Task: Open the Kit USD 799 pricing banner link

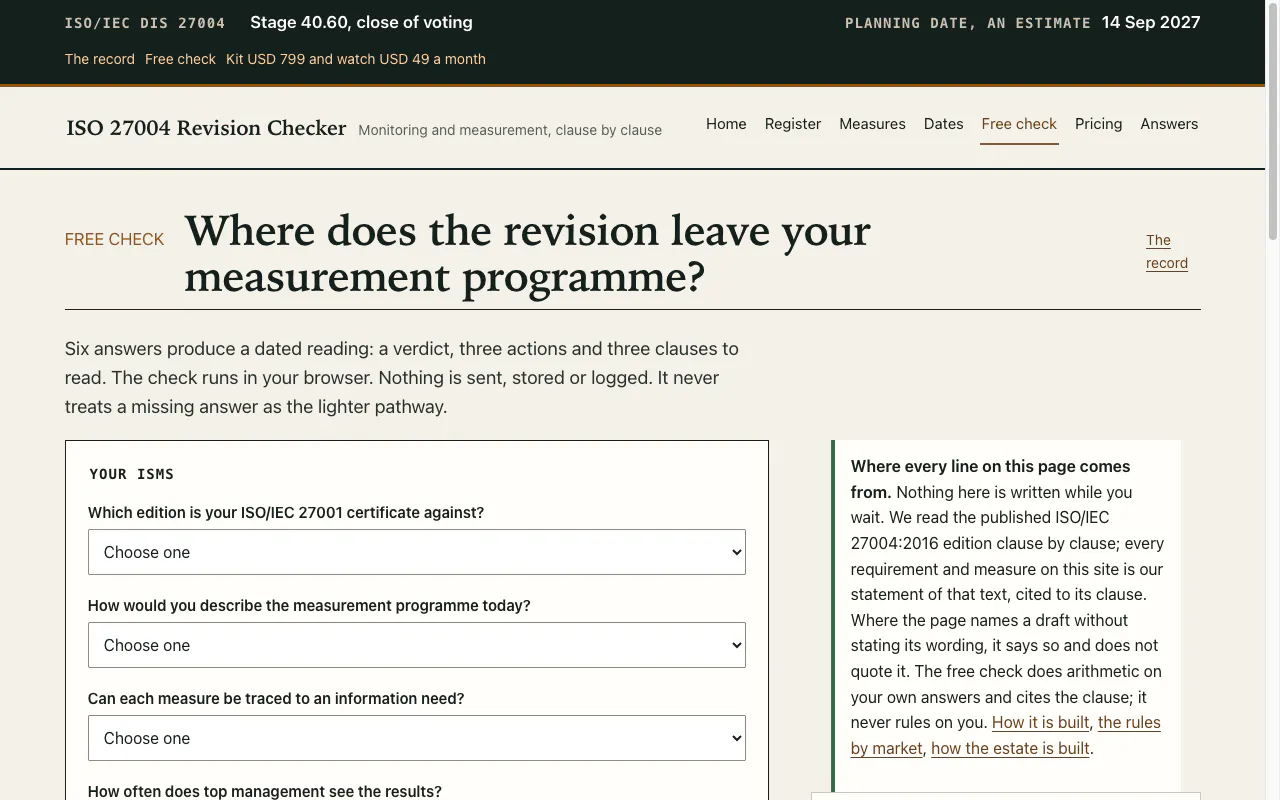Action: 356,59
